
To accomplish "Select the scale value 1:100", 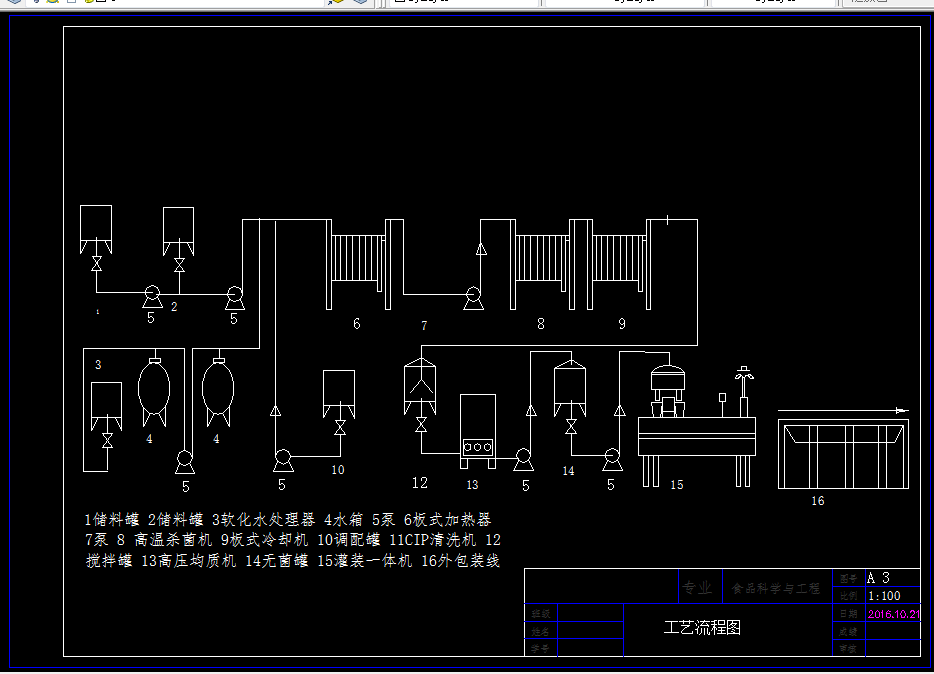I will click(x=884, y=596).
